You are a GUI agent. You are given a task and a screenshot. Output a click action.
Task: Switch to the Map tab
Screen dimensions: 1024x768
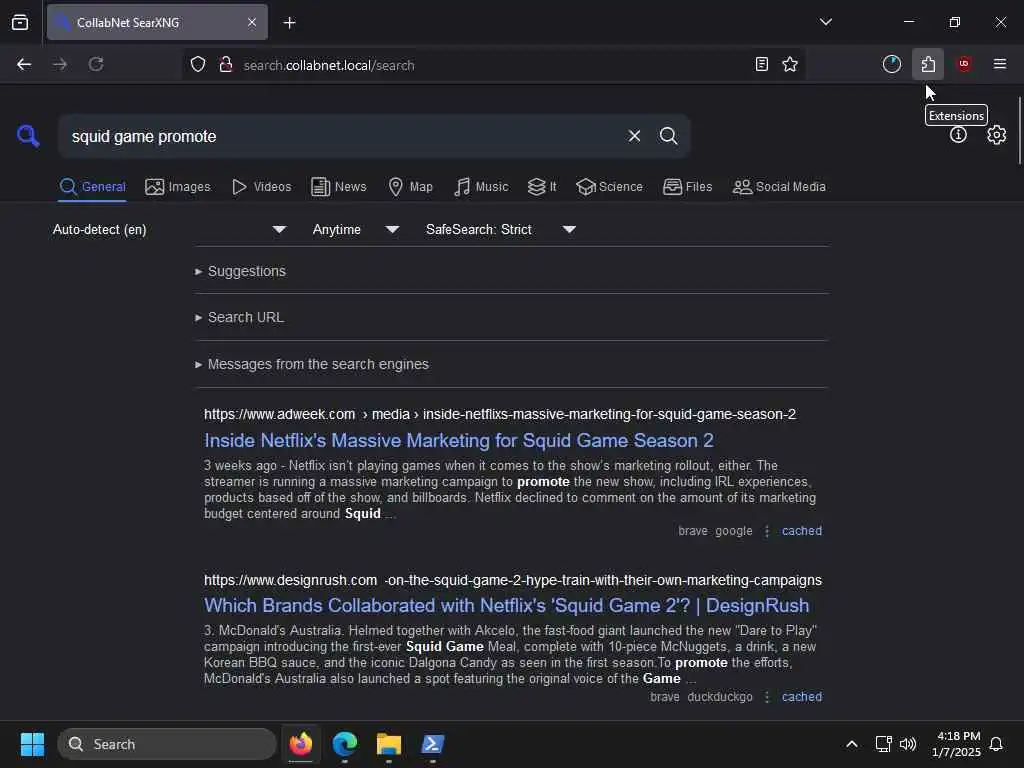coord(410,187)
